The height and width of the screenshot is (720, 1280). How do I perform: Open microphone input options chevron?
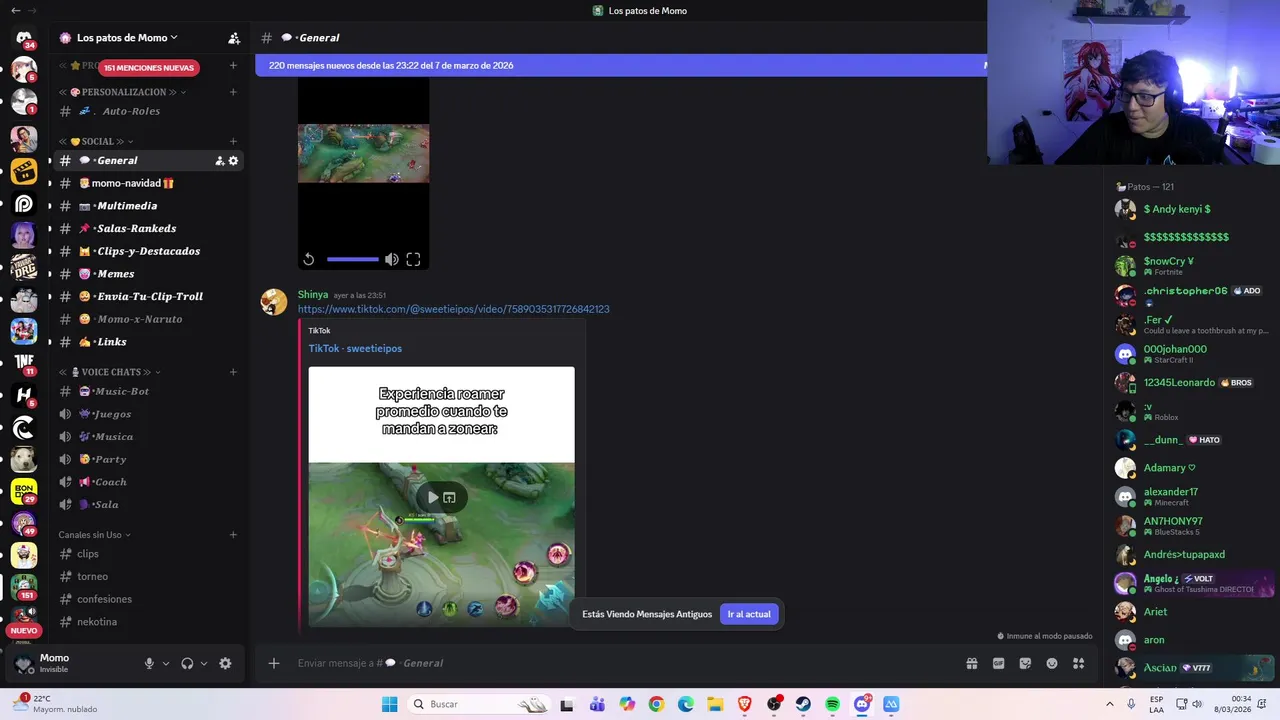(166, 663)
